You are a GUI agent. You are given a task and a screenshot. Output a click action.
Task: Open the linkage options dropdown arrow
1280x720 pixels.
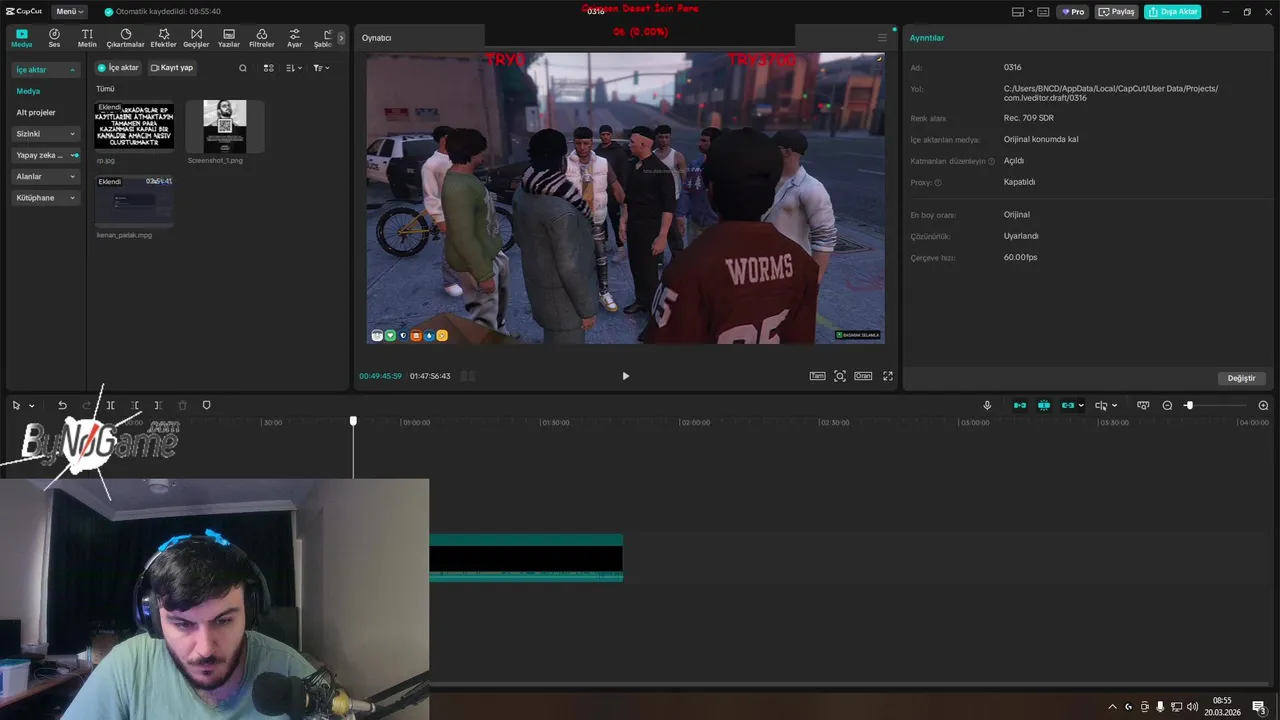1081,406
